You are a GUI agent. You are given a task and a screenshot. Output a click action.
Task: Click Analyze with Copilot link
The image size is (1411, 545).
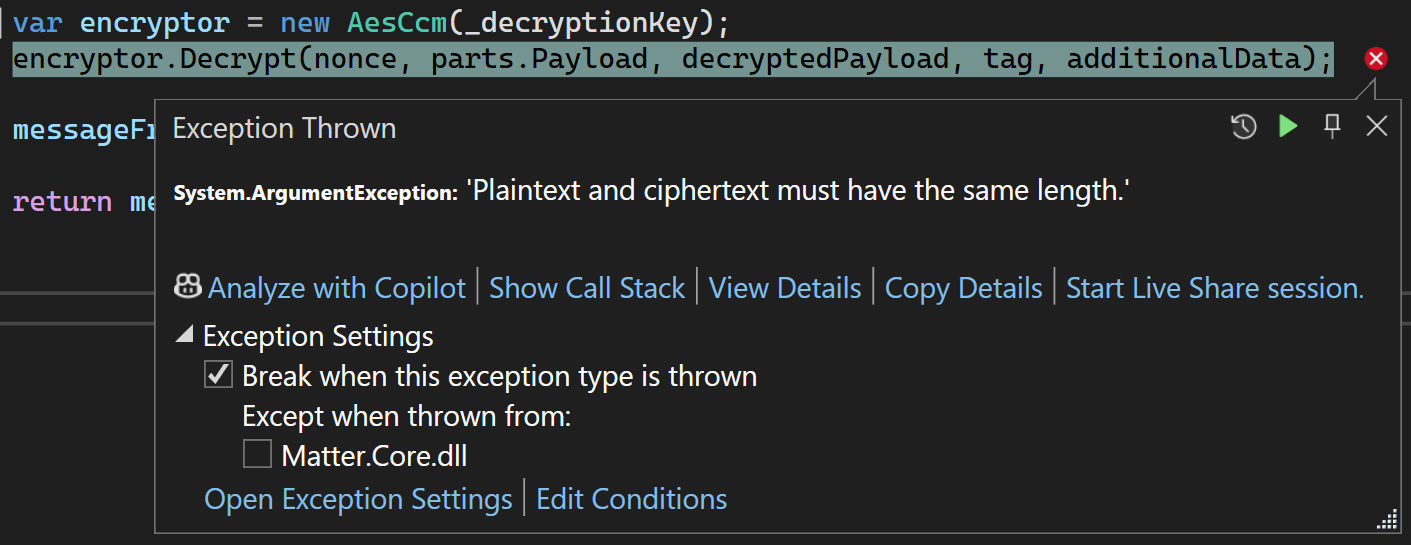(x=336, y=288)
